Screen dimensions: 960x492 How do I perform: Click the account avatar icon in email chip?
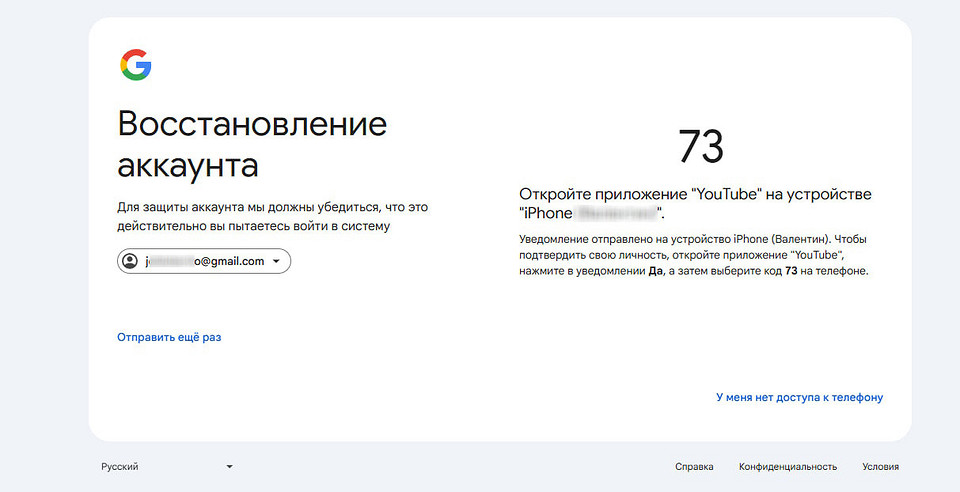pyautogui.click(x=130, y=261)
